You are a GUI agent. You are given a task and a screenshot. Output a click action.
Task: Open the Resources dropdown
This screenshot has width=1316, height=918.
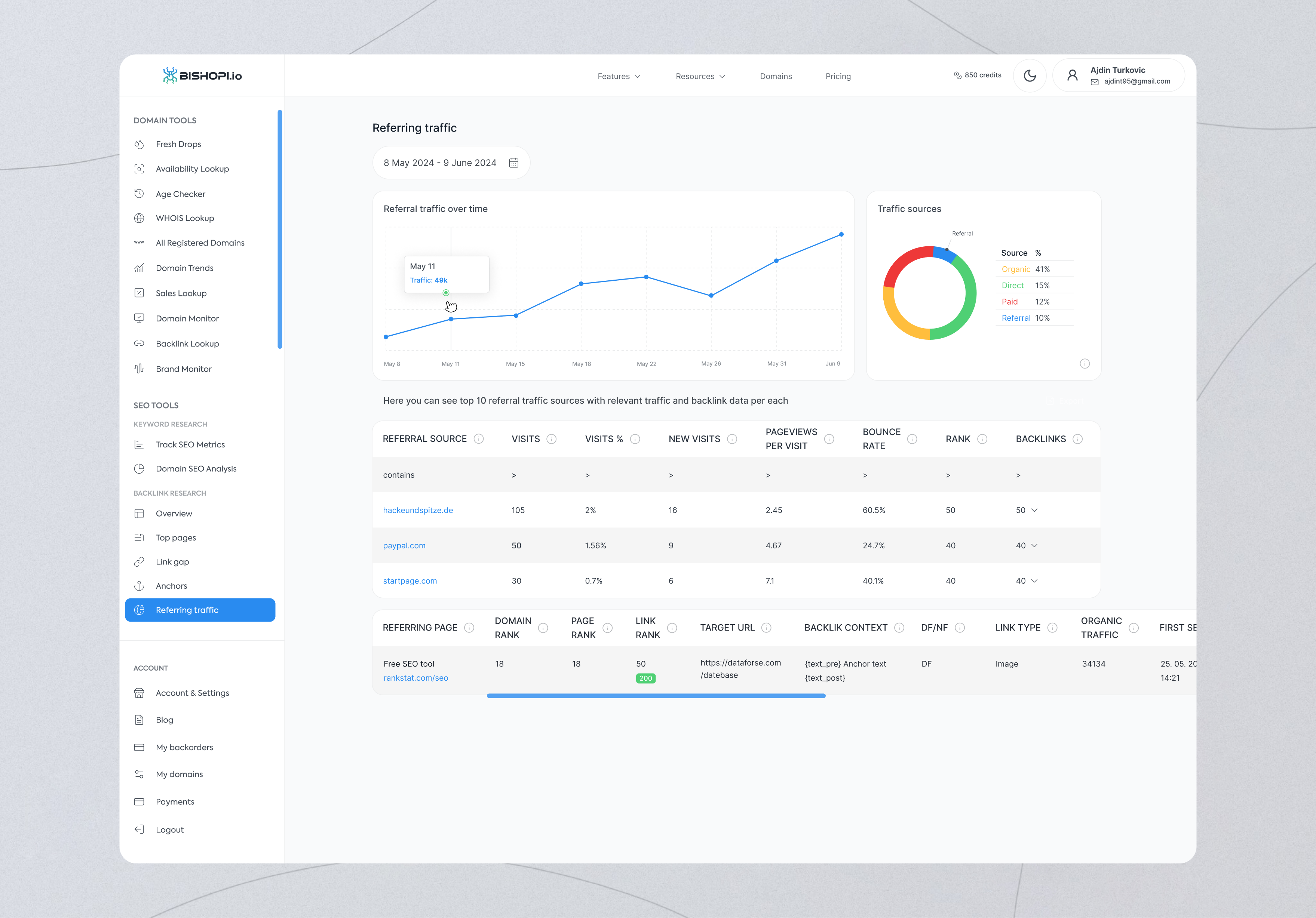[700, 76]
